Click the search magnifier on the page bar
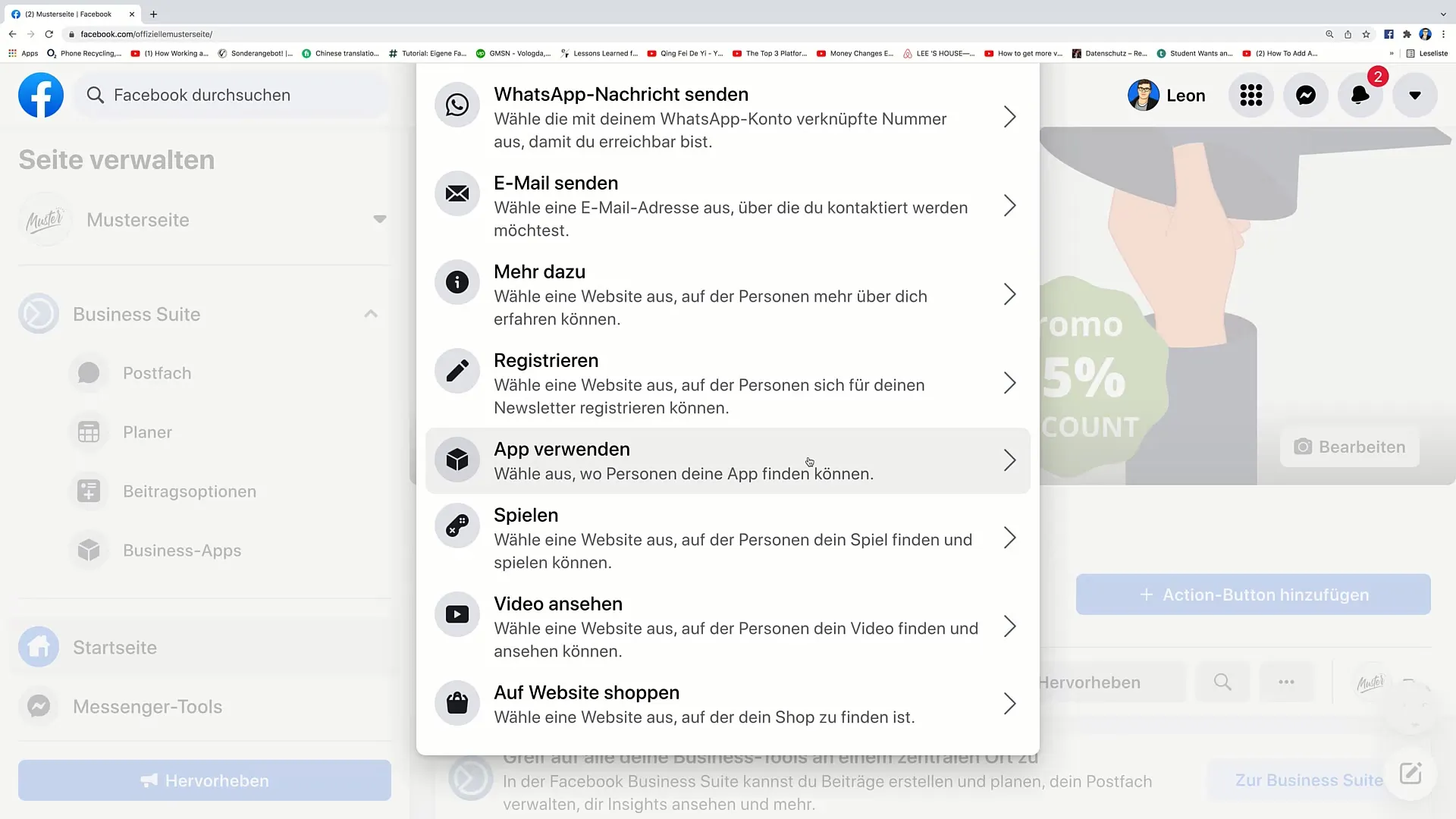Image resolution: width=1456 pixels, height=819 pixels. point(1222,682)
